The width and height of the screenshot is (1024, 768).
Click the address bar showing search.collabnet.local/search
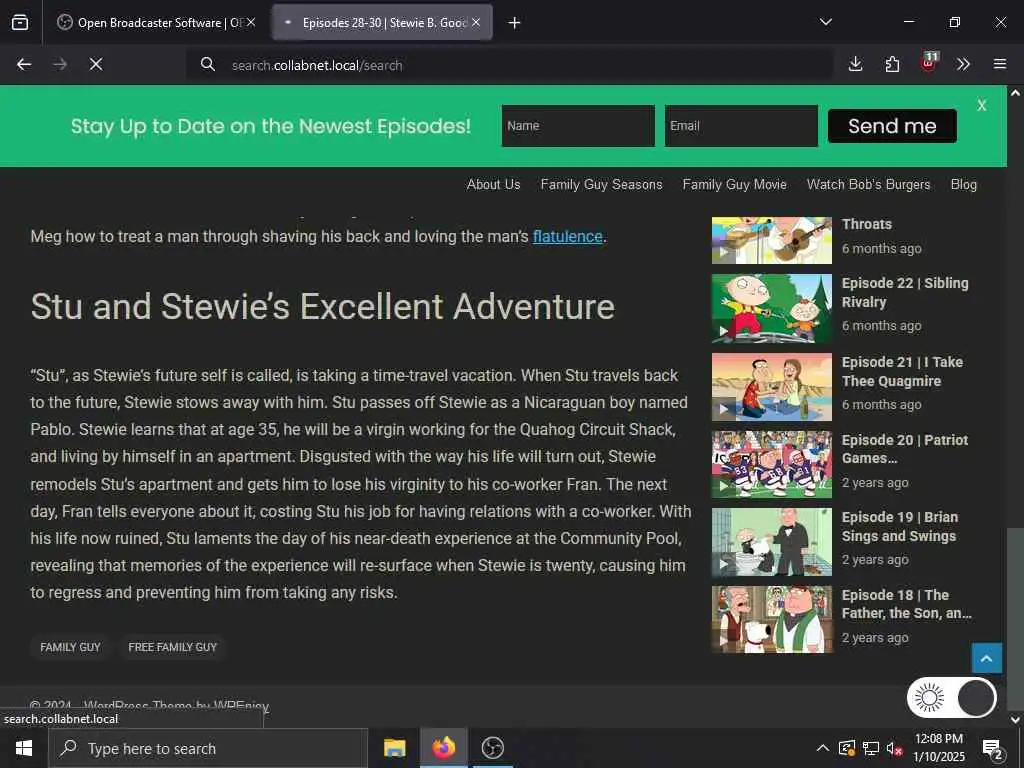coord(509,65)
